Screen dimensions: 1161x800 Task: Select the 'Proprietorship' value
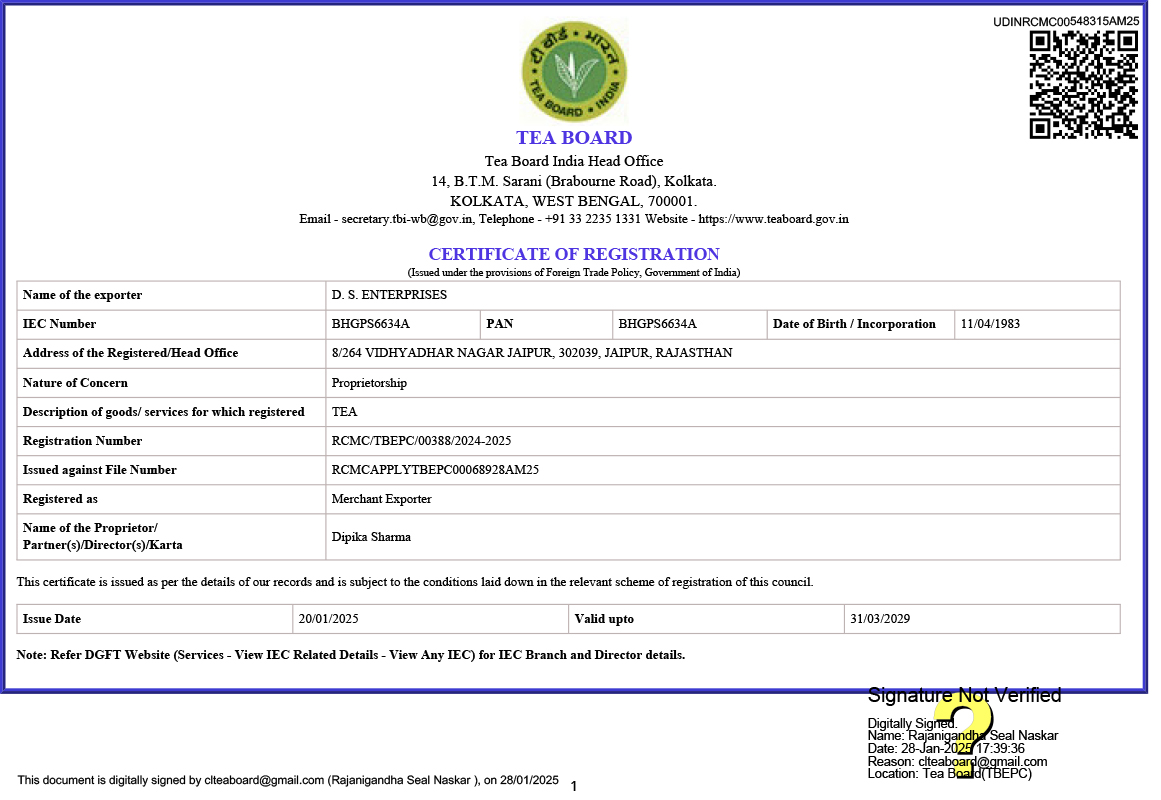369,383
